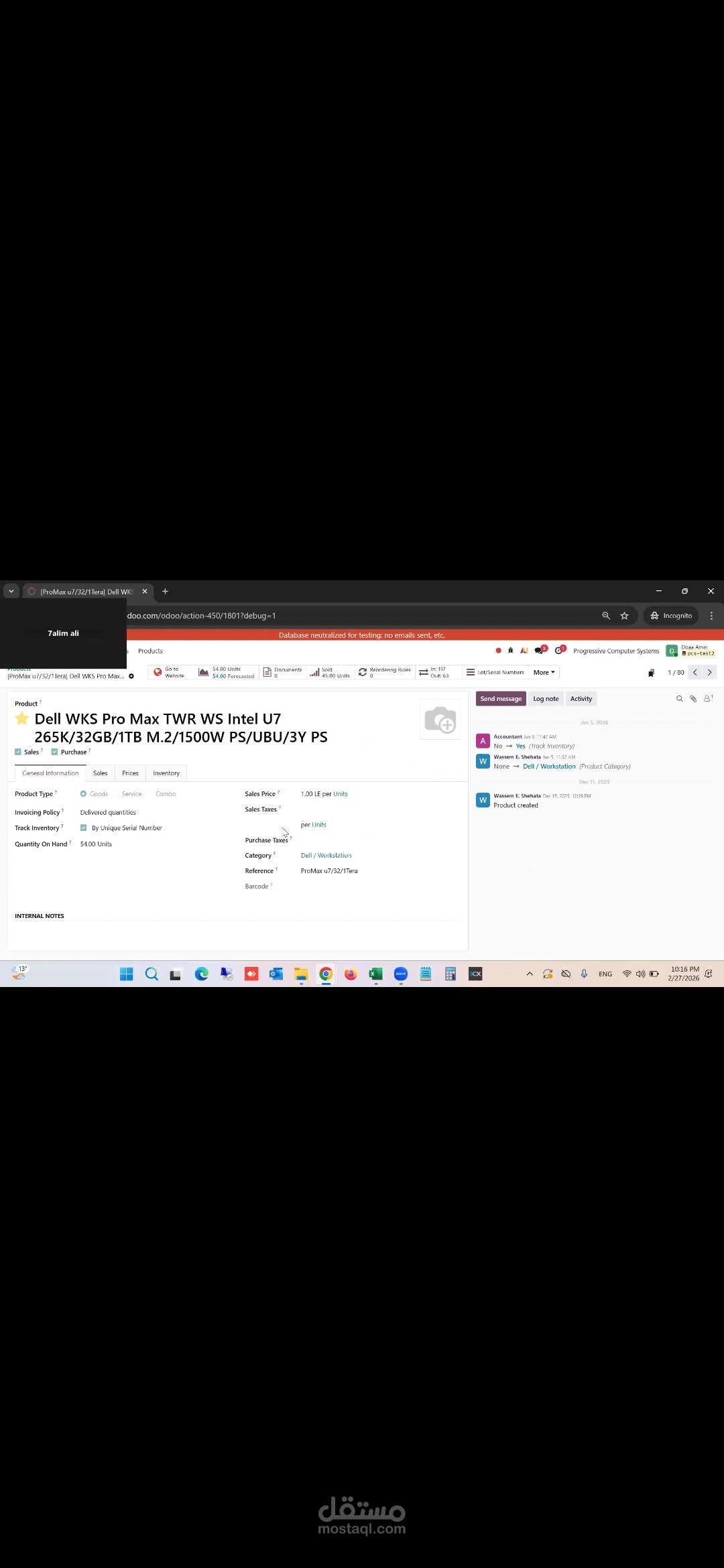Open Firefox from the taskbar
The image size is (724, 1568).
(x=351, y=974)
